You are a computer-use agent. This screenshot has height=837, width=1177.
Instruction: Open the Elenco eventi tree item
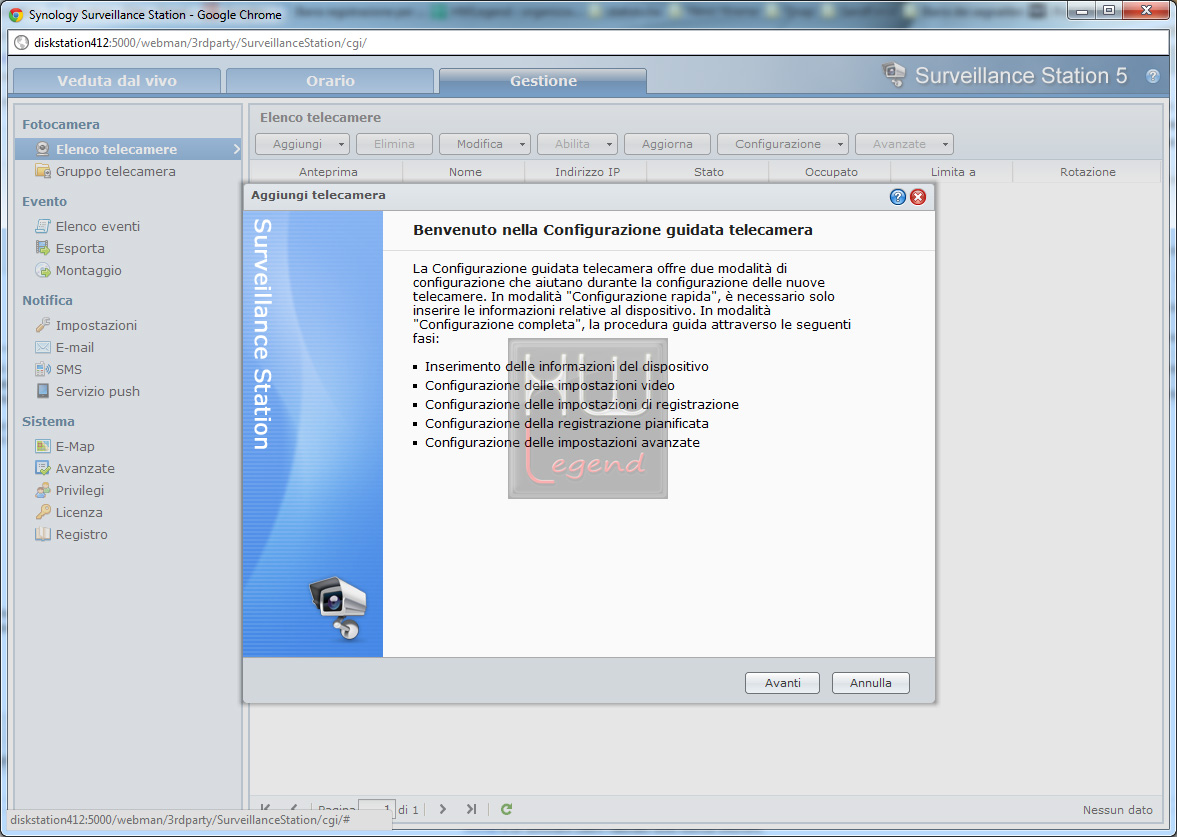[98, 226]
